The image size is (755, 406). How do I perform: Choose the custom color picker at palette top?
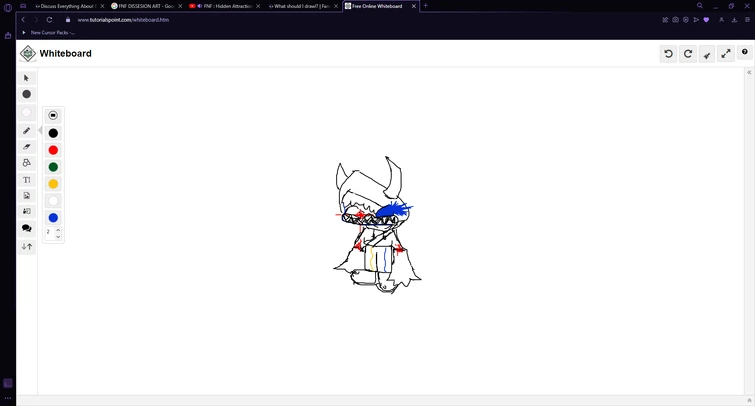53,116
